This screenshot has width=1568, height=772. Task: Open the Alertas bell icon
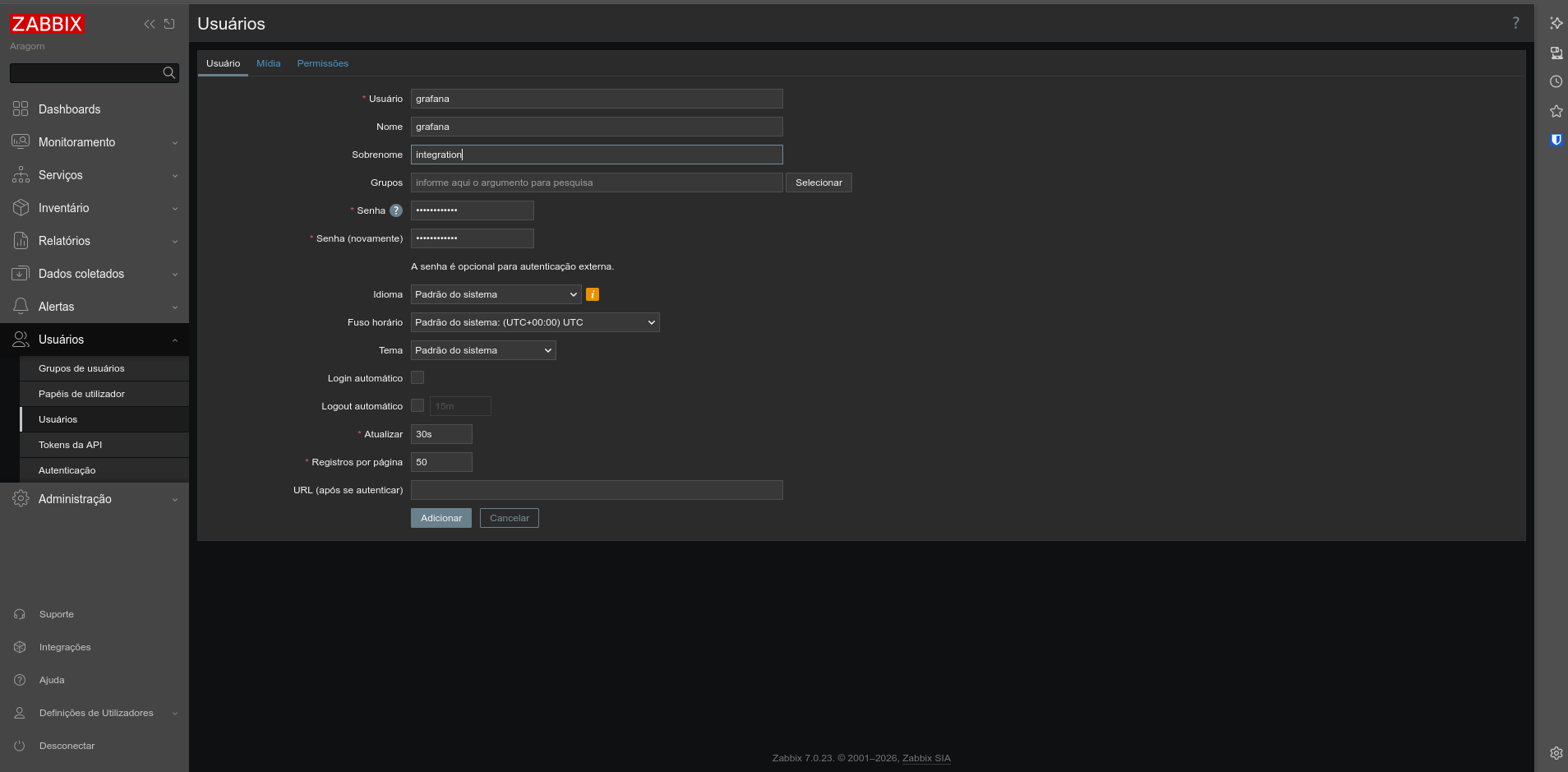(21, 306)
